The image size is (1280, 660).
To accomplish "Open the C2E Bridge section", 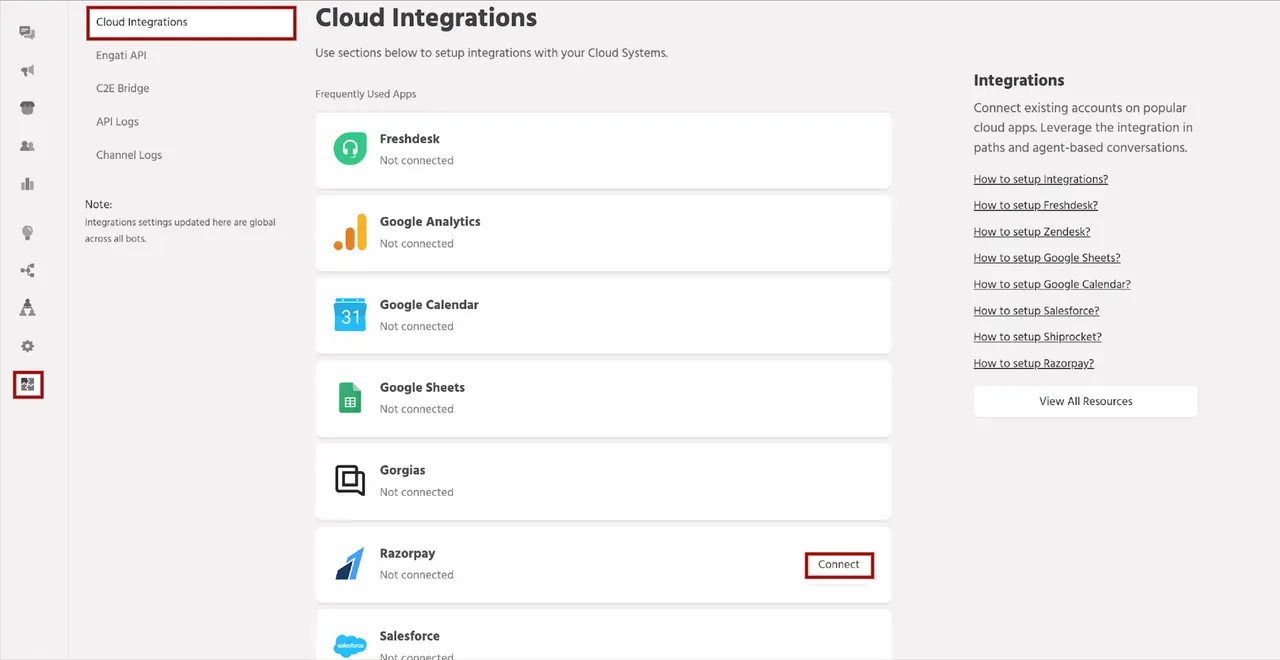I will coord(123,88).
